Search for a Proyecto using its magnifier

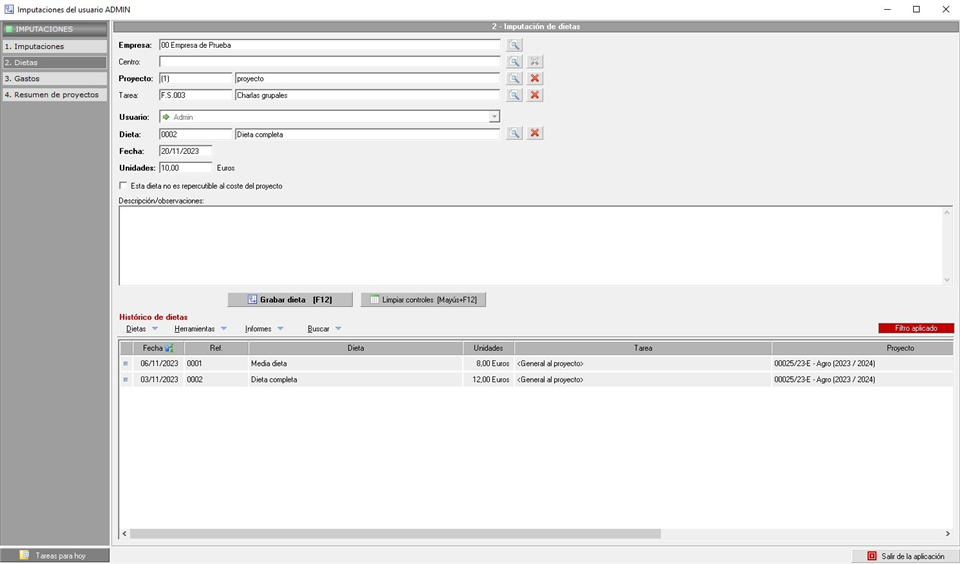514,78
